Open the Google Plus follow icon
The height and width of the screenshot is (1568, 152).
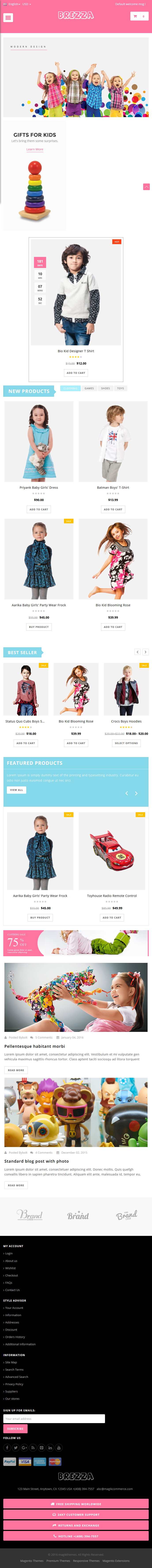[x=24, y=1448]
